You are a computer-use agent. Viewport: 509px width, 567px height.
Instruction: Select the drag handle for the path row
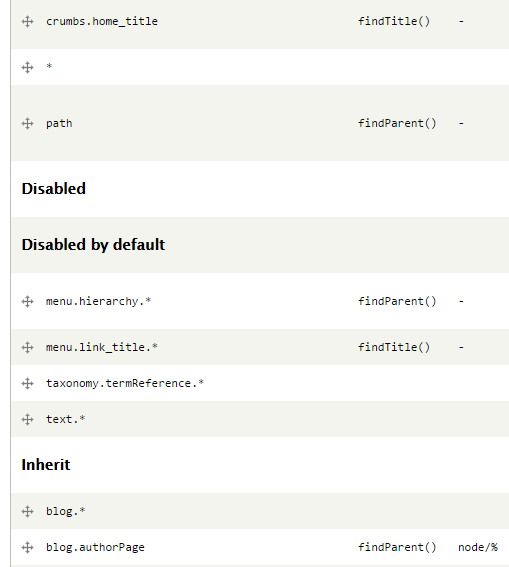(27, 124)
